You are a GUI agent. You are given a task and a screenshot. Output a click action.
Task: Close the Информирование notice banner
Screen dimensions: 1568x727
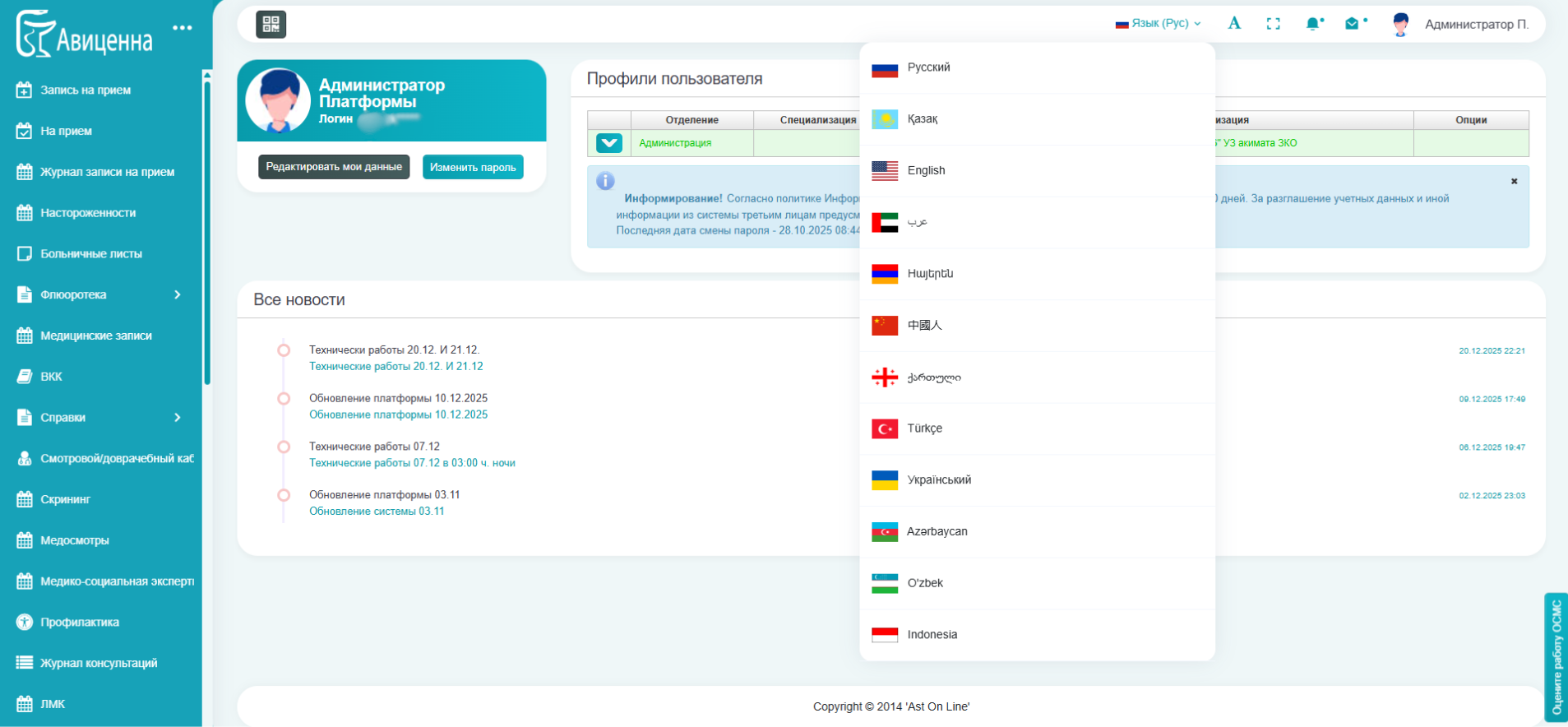pos(1514,181)
